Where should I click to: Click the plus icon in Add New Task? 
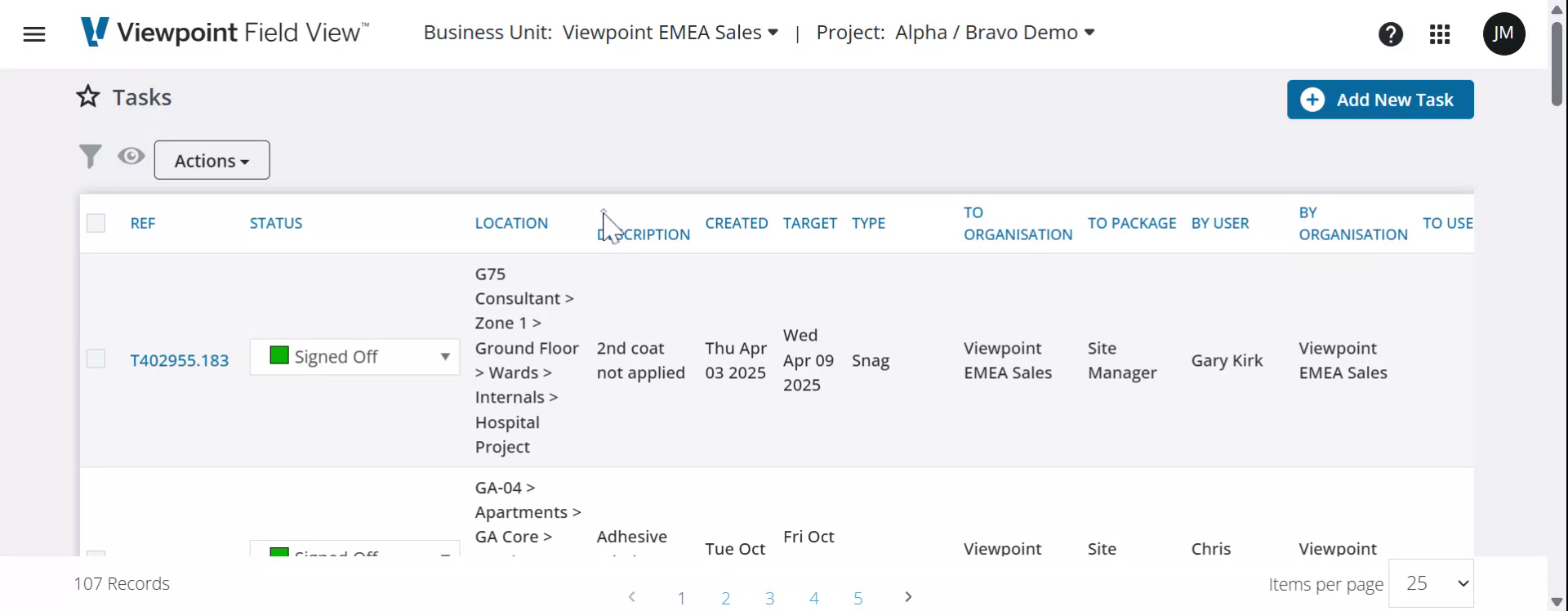coord(1312,100)
